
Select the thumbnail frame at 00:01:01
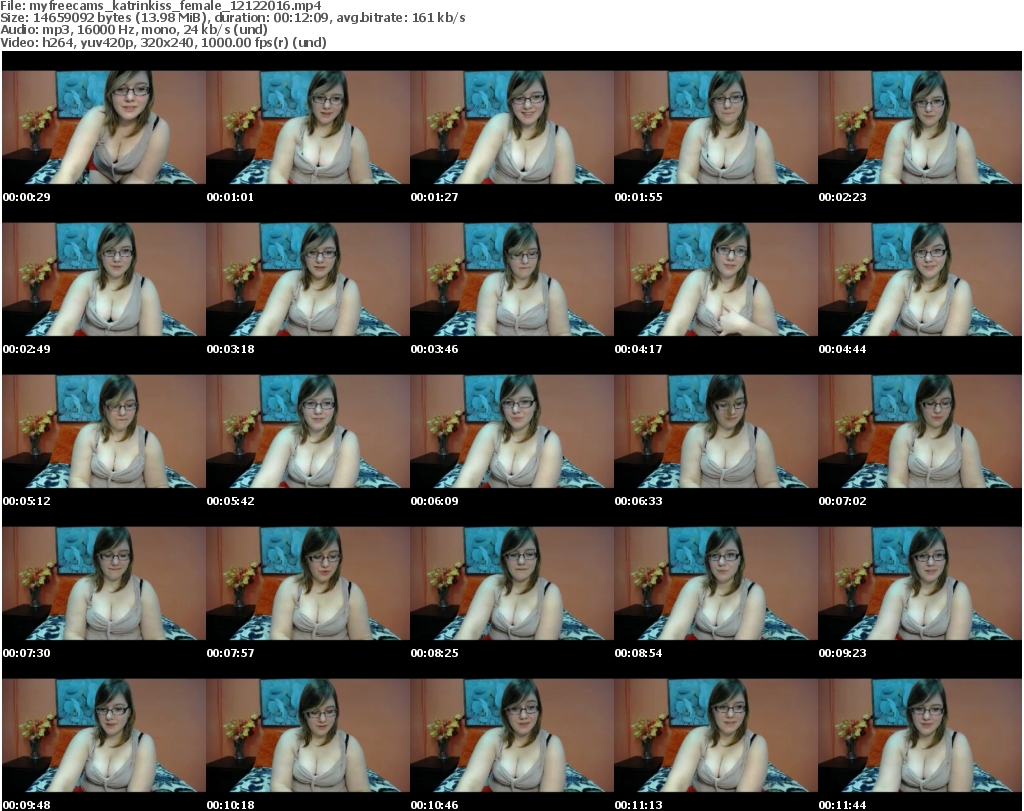pyautogui.click(x=308, y=127)
